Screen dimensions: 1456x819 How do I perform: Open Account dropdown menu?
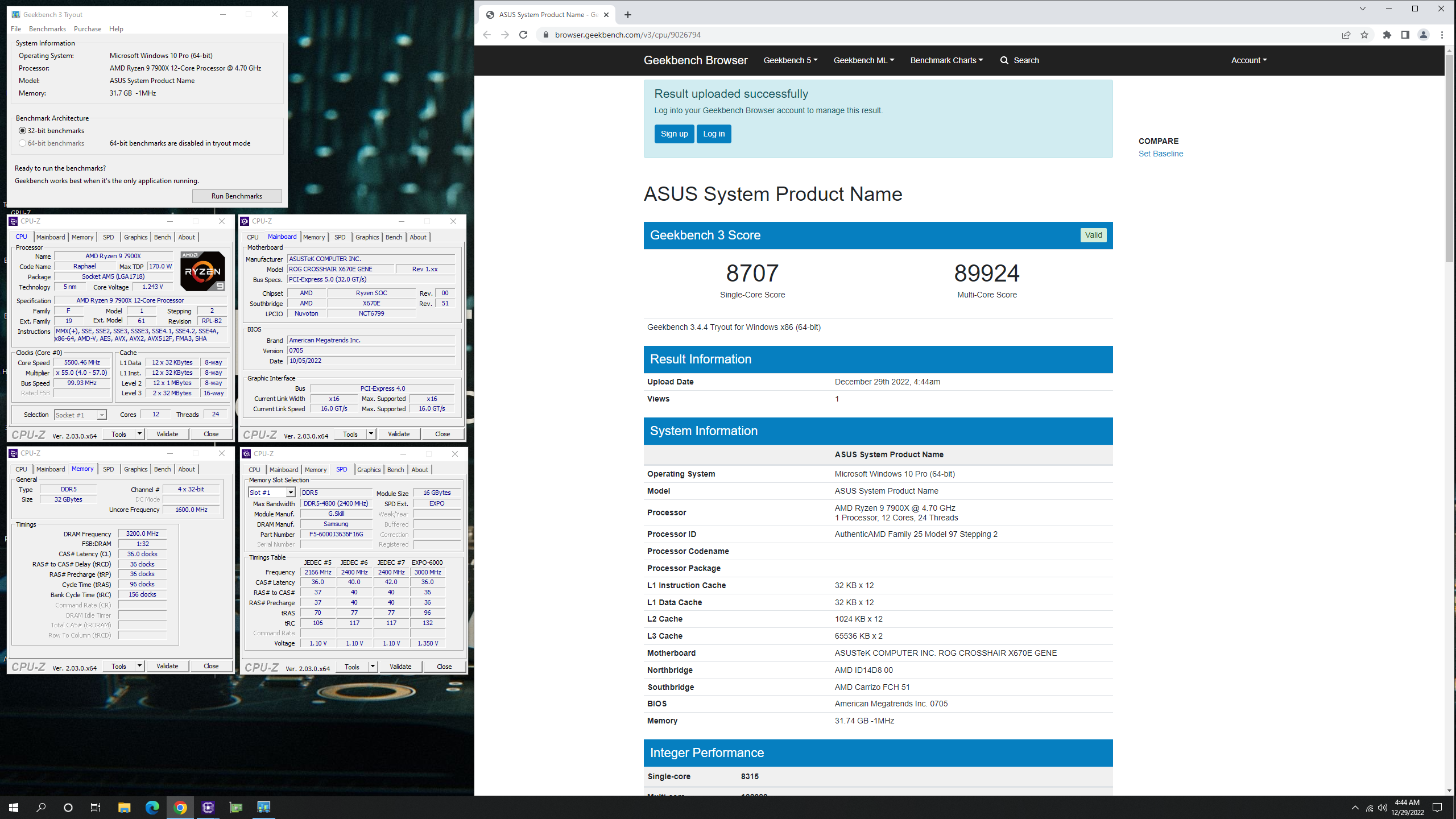tap(1249, 60)
